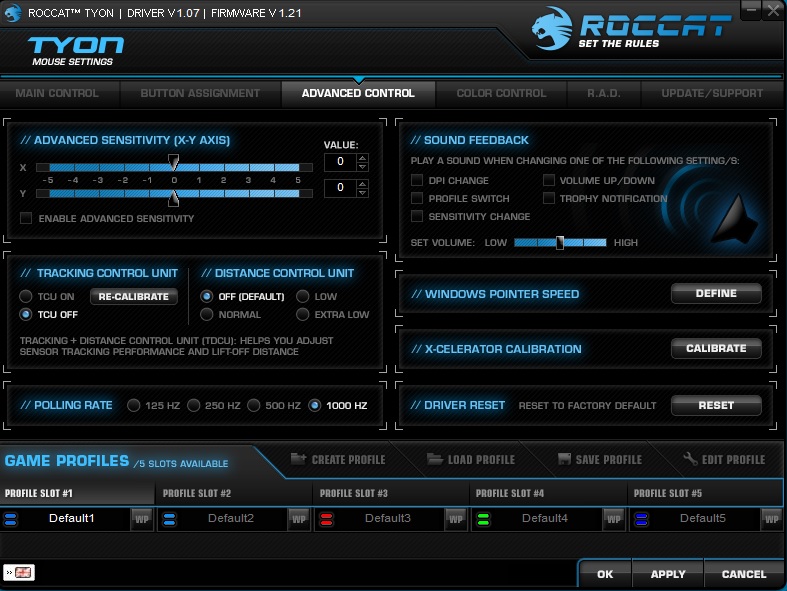Increase the X axis value with up arrow

coord(362,157)
